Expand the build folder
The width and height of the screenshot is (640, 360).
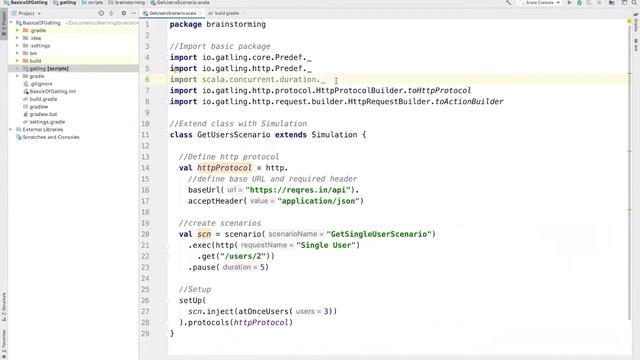[18, 61]
